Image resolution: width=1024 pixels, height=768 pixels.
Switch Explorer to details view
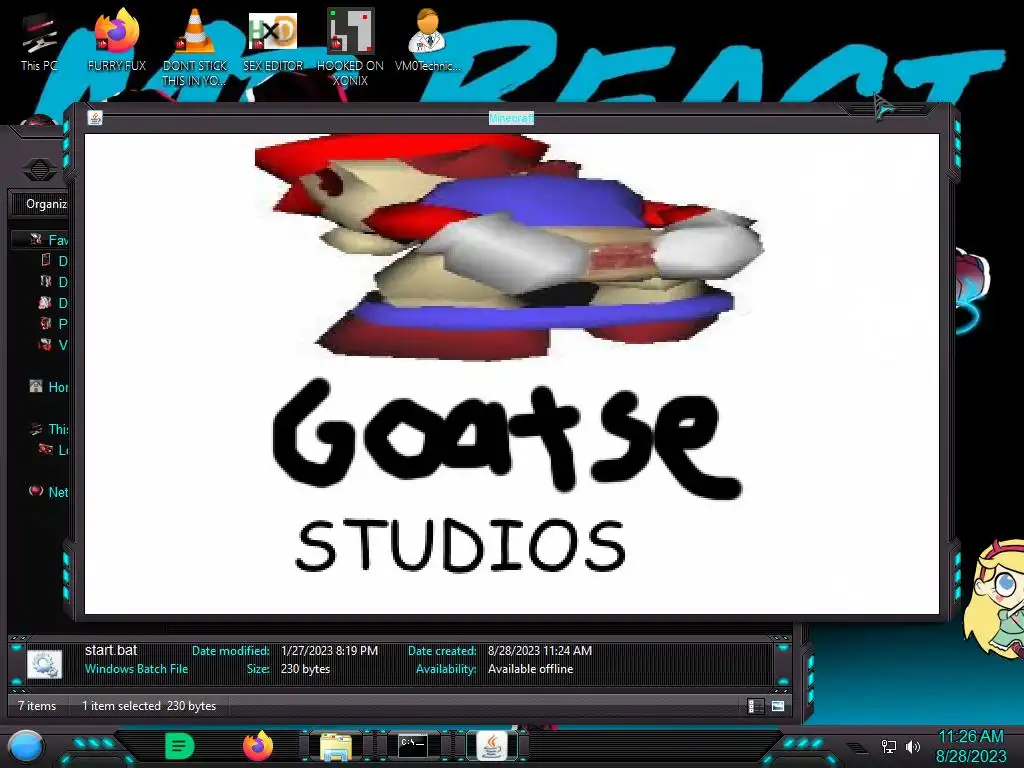755,706
